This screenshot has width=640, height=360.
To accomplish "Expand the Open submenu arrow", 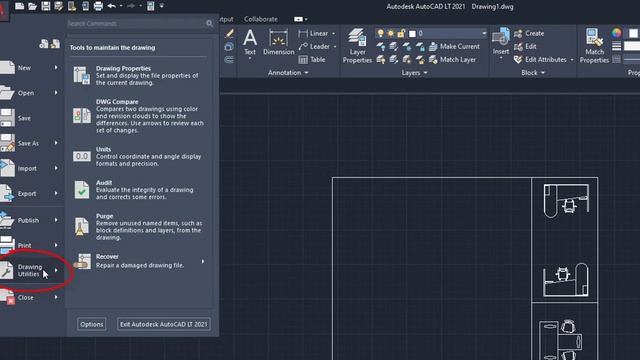I will pos(56,93).
